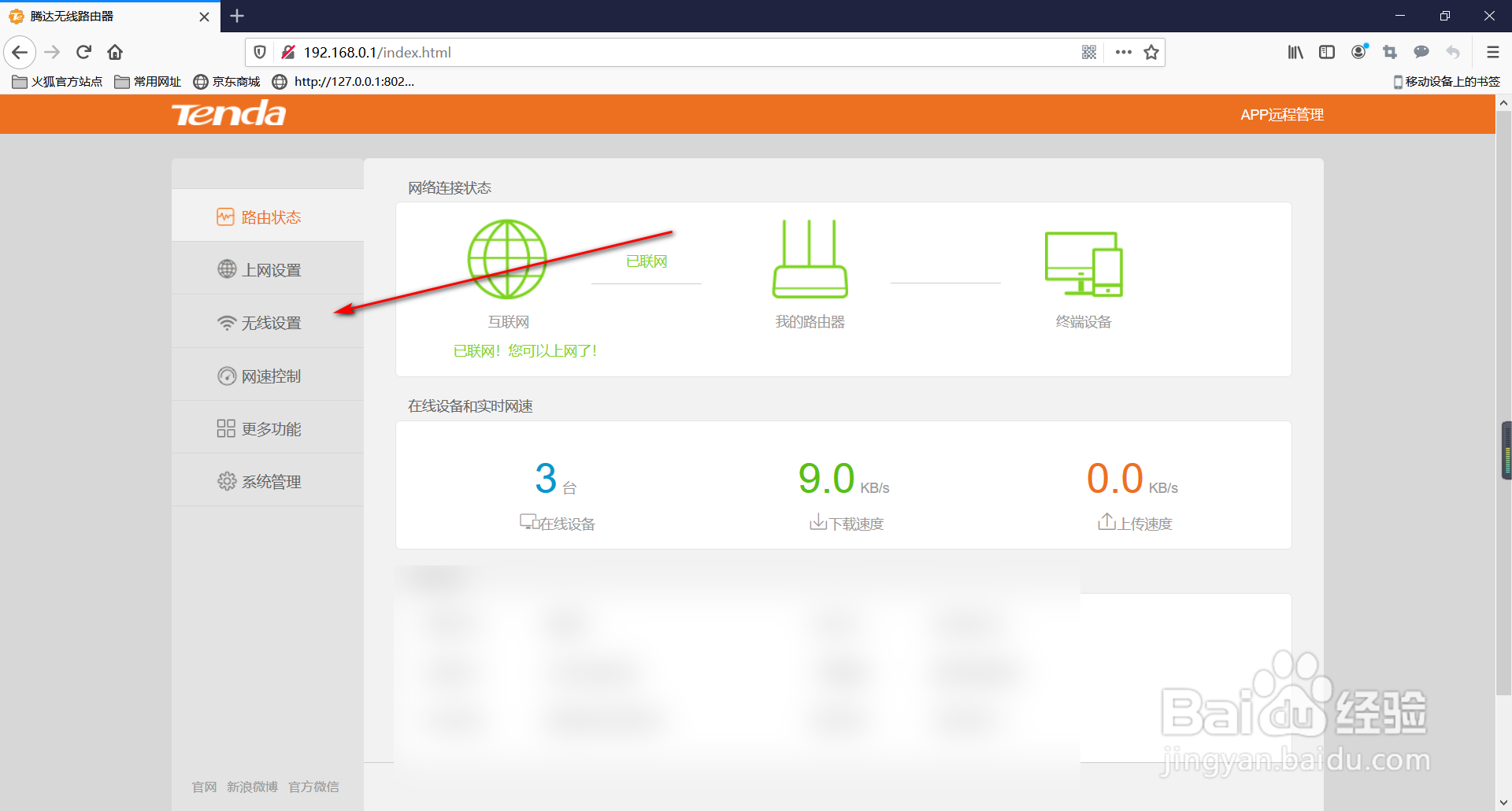Click the 已联网！您可以上网了！ message

pyautogui.click(x=525, y=351)
